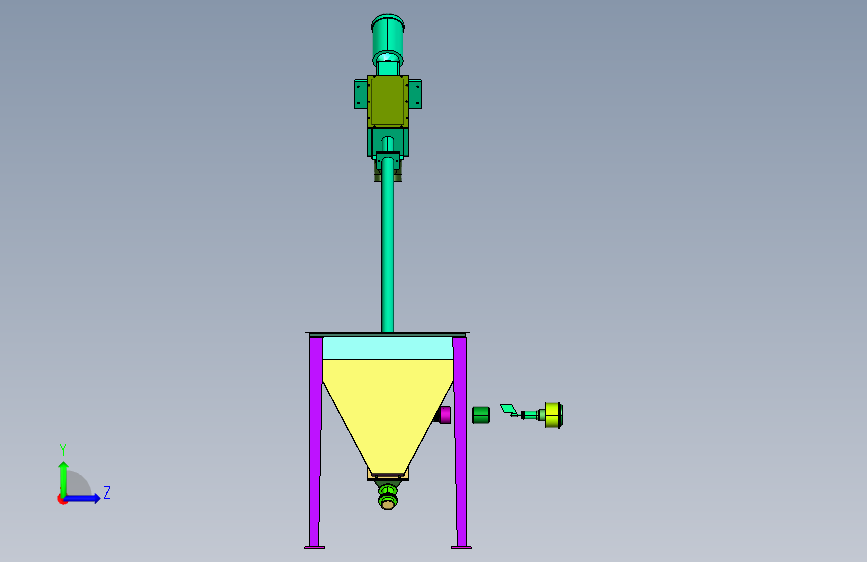Image resolution: width=867 pixels, height=562 pixels.
Task: Select the left green mounting bracket on the gearbox
Action: coord(361,94)
